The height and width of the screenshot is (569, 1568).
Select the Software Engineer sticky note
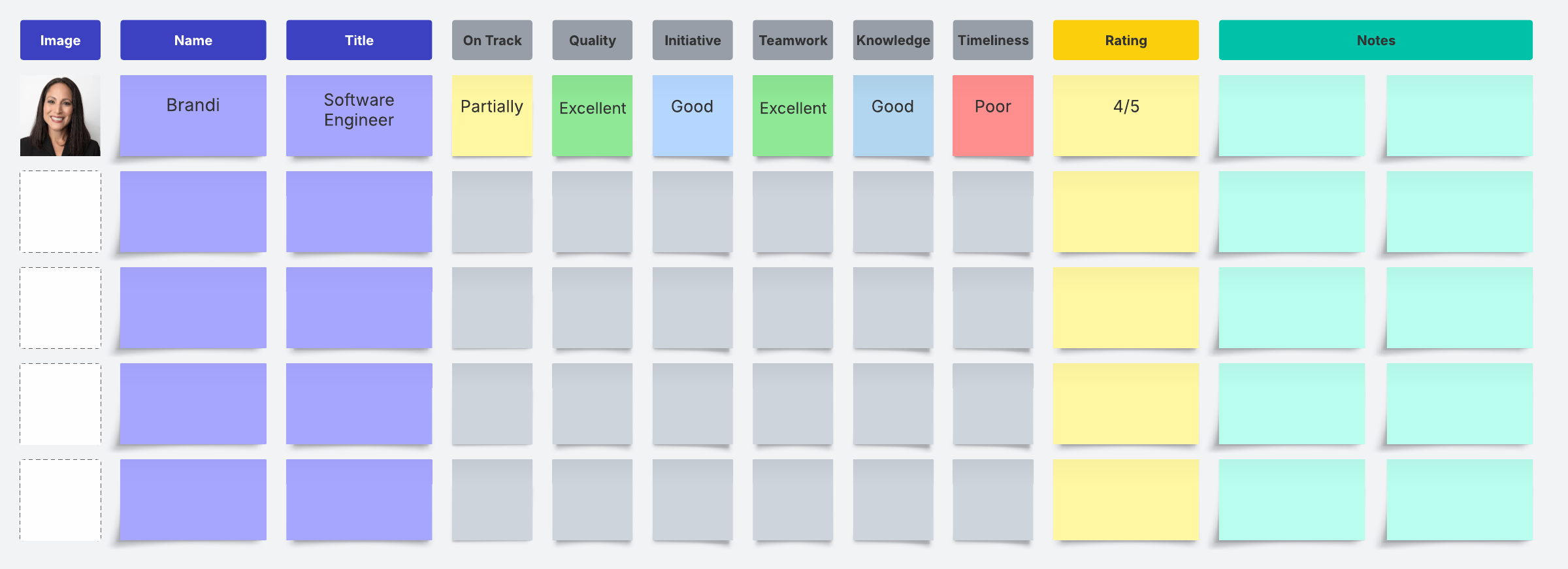click(359, 116)
